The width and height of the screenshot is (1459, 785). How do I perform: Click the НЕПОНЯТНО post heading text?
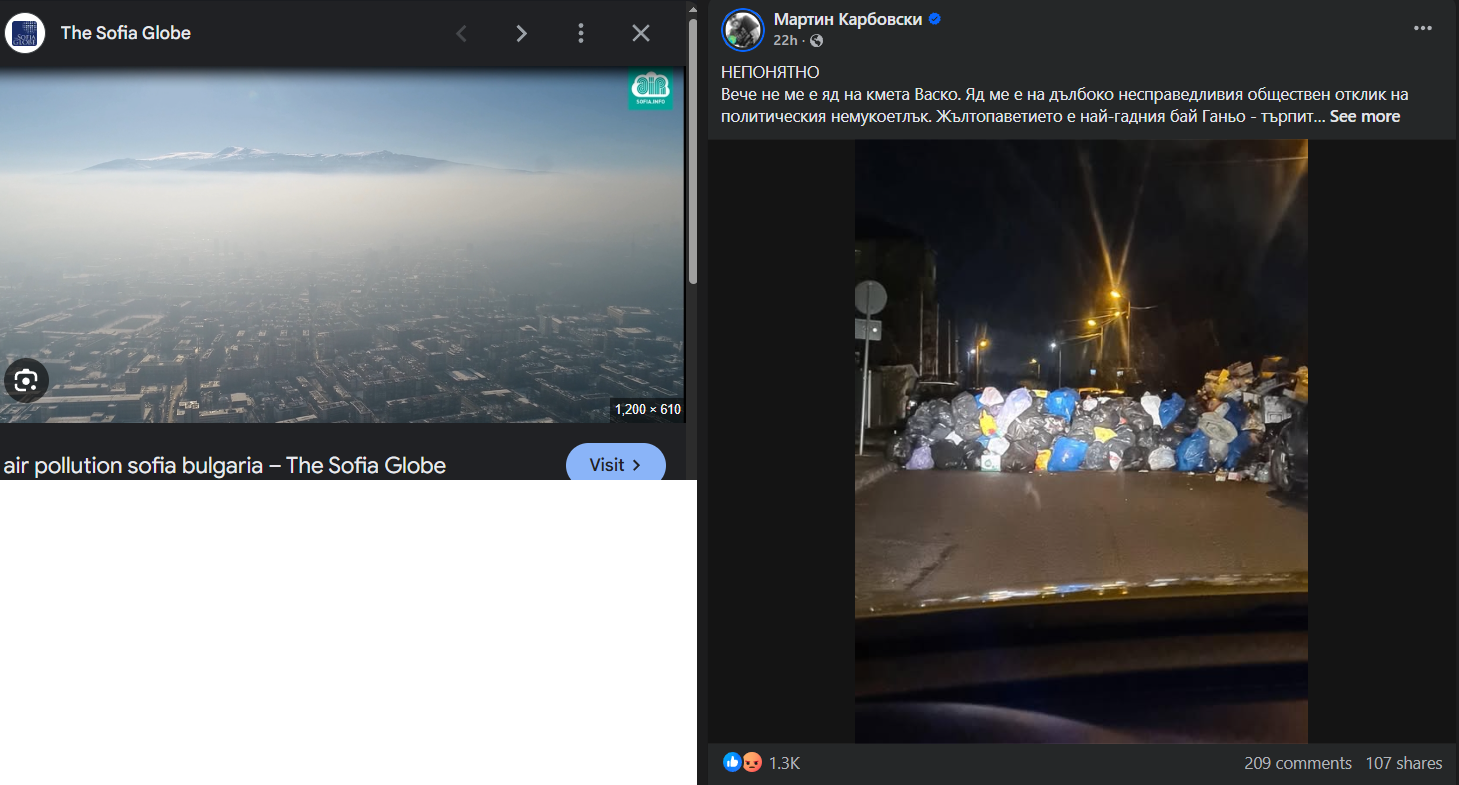click(x=770, y=72)
